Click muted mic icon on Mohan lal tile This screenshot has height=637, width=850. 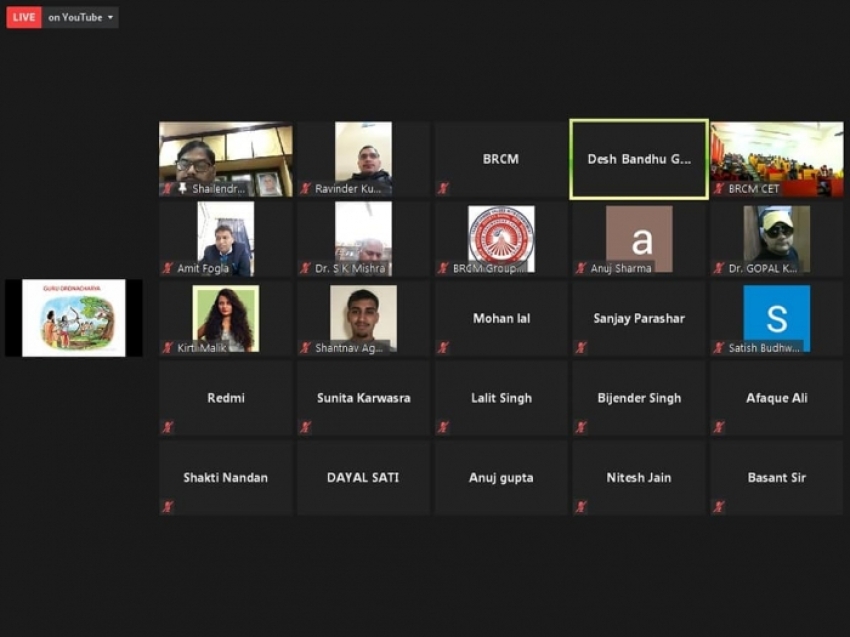click(x=443, y=348)
